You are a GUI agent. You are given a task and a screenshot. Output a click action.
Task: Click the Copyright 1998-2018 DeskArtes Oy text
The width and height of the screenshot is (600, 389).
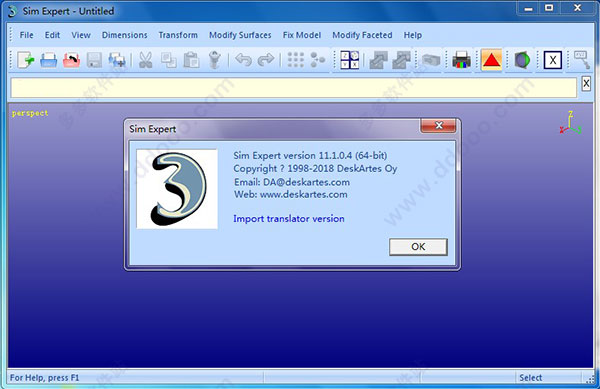(315, 169)
